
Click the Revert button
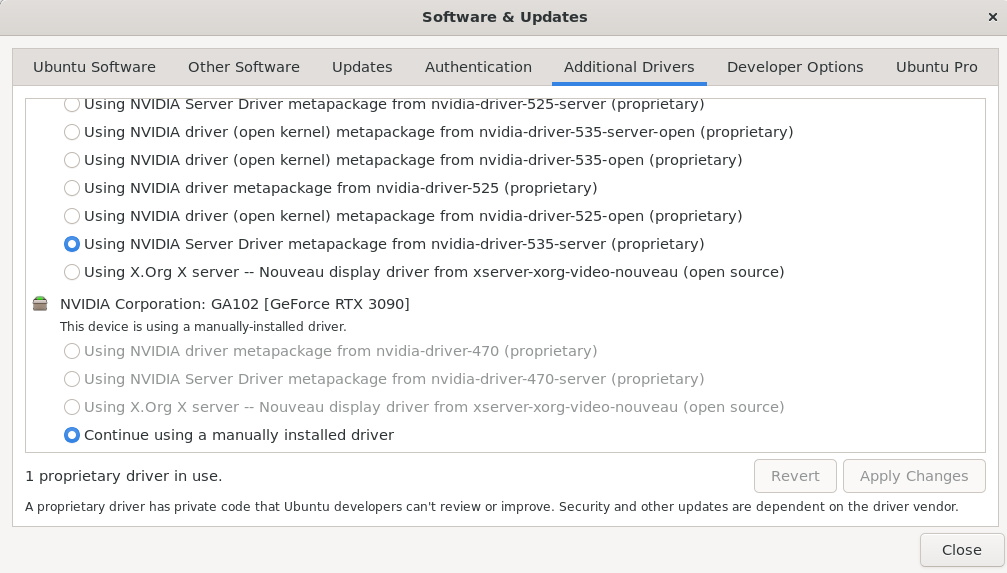795,476
